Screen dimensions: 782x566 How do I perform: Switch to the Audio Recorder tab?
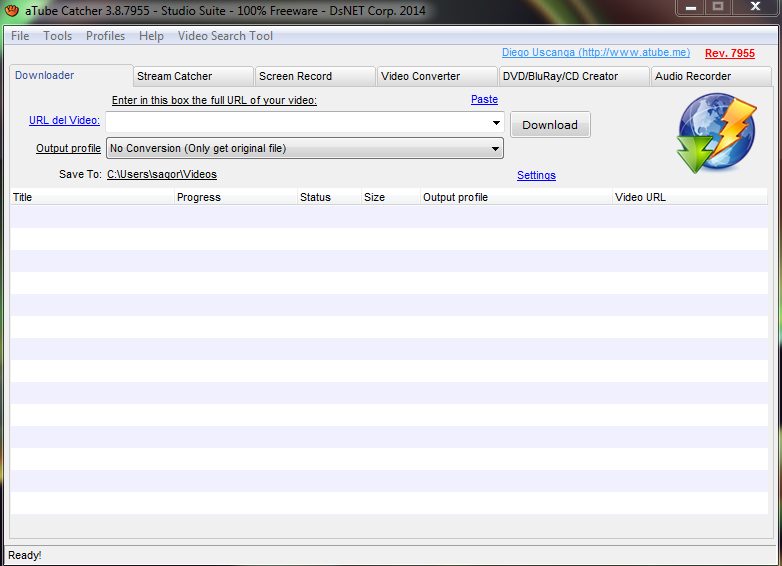pos(711,76)
